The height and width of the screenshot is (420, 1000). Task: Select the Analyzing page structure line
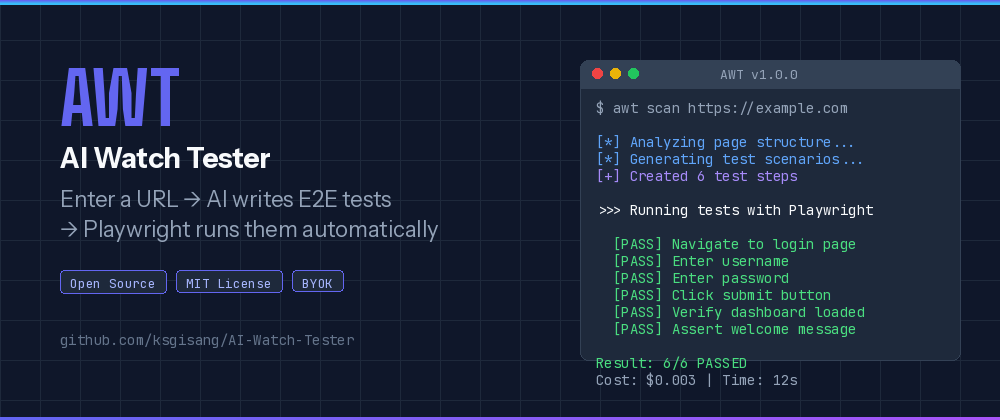click(725, 142)
